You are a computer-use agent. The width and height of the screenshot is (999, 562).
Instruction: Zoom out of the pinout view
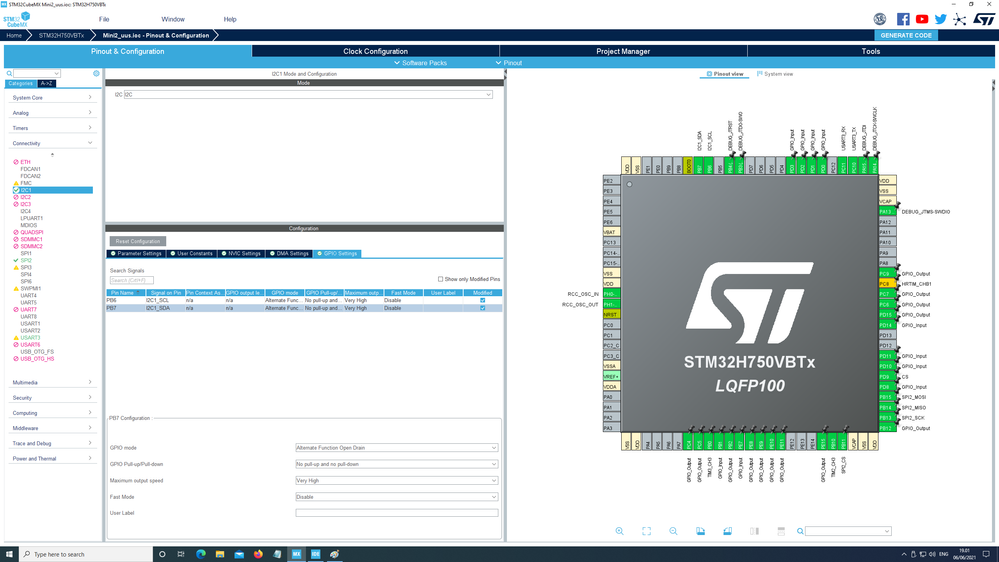[x=673, y=531]
